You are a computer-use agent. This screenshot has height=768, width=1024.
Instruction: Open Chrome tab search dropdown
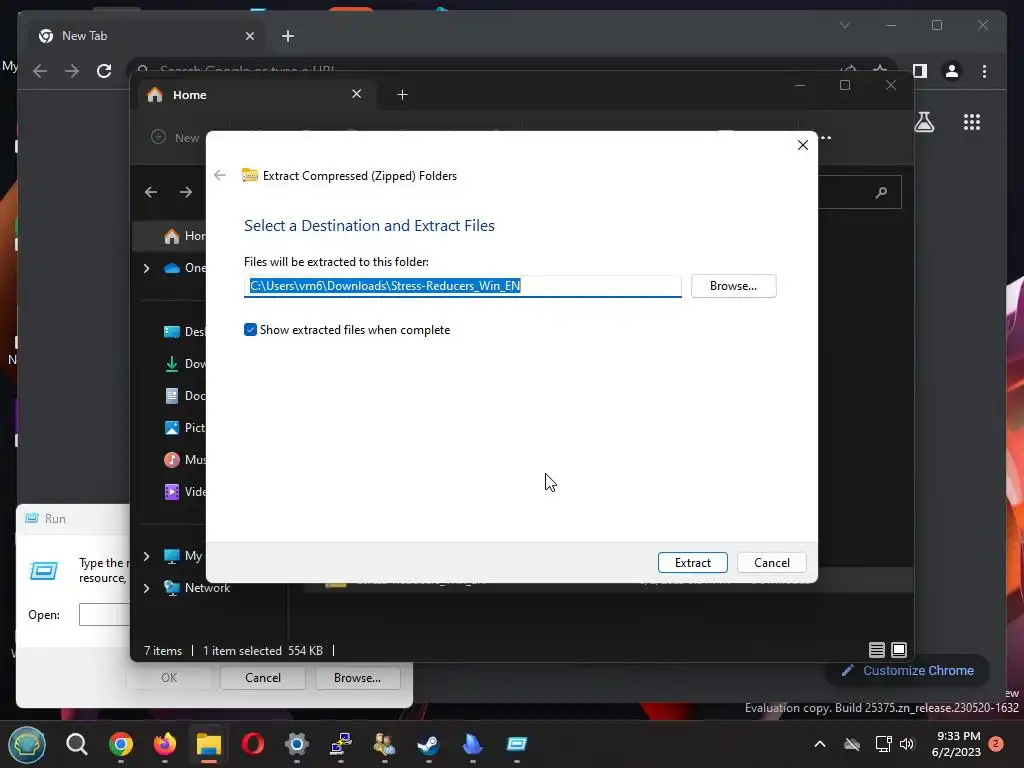tap(844, 25)
